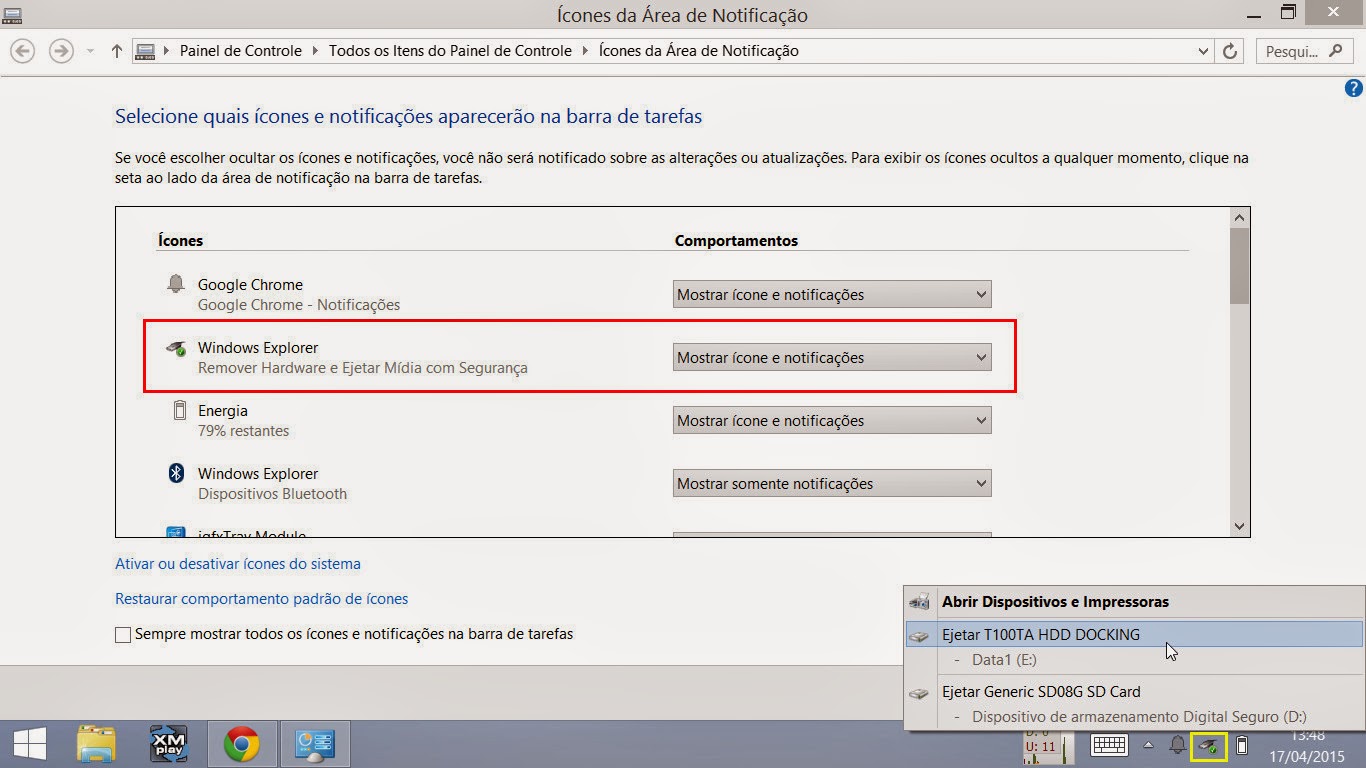Show hidden tray icons arrow
Screen dimensions: 1366x768
(1148, 745)
